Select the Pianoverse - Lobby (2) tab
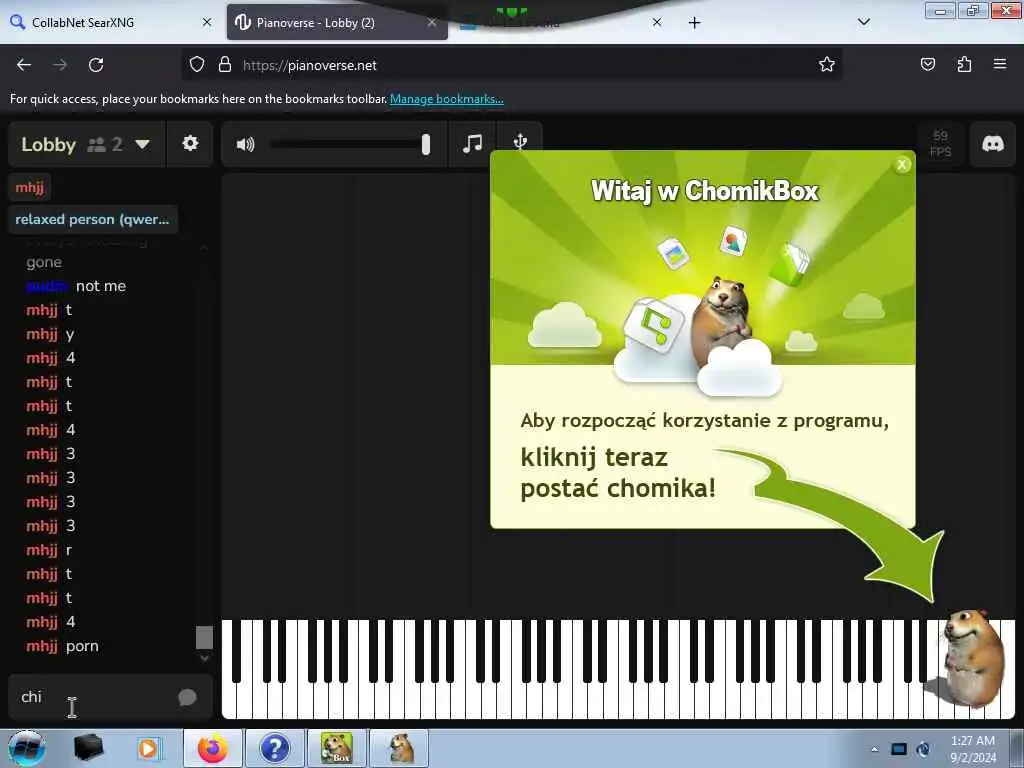 [337, 22]
